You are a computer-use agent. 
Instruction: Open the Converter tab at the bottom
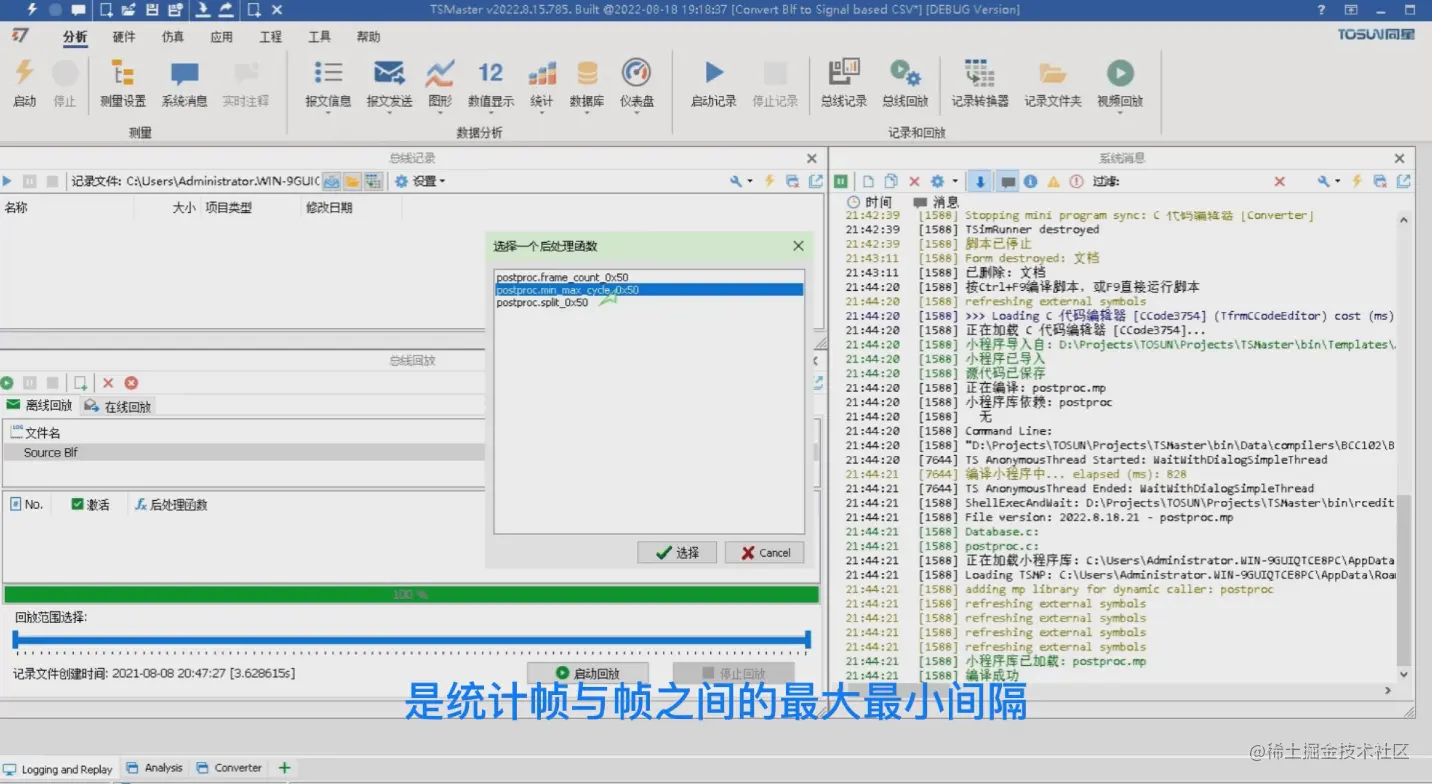(229, 768)
